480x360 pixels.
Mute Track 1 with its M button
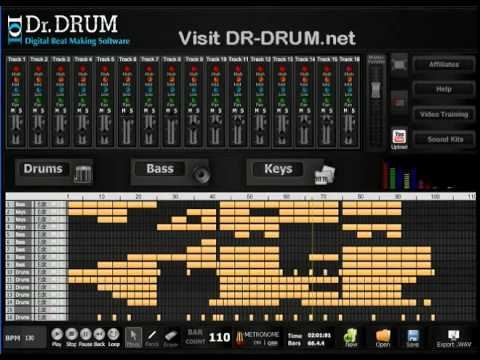[x=13, y=110]
